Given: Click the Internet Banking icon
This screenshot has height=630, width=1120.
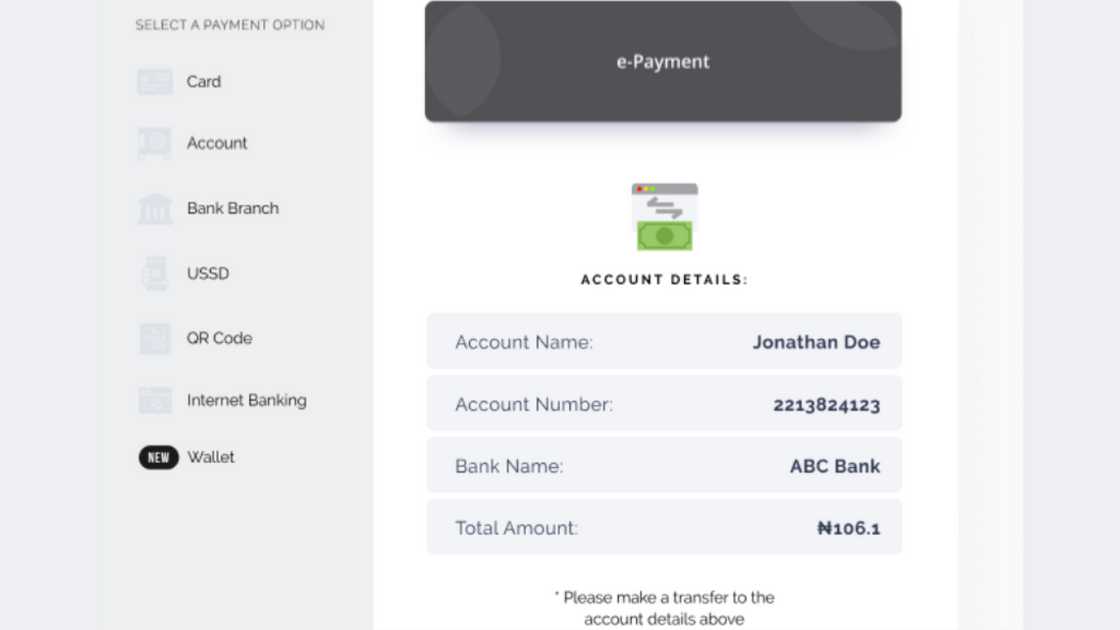Looking at the screenshot, I should pos(154,400).
